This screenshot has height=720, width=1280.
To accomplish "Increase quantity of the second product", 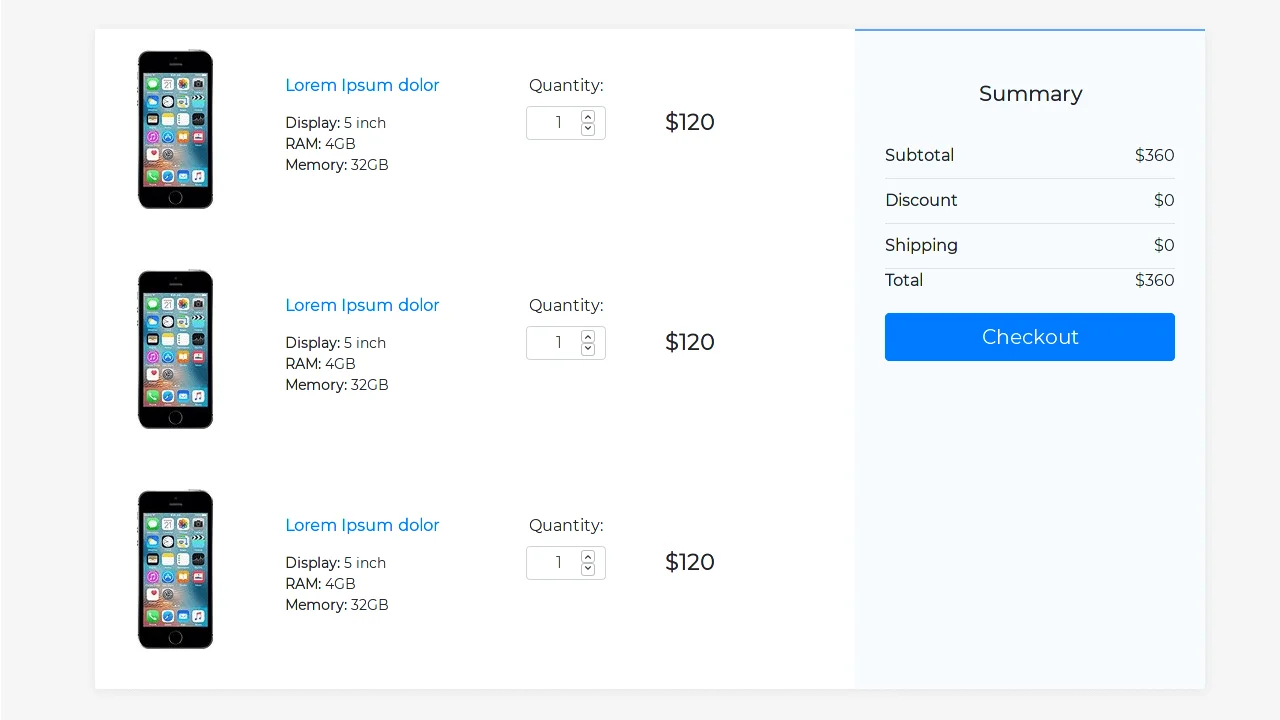I will coord(588,335).
